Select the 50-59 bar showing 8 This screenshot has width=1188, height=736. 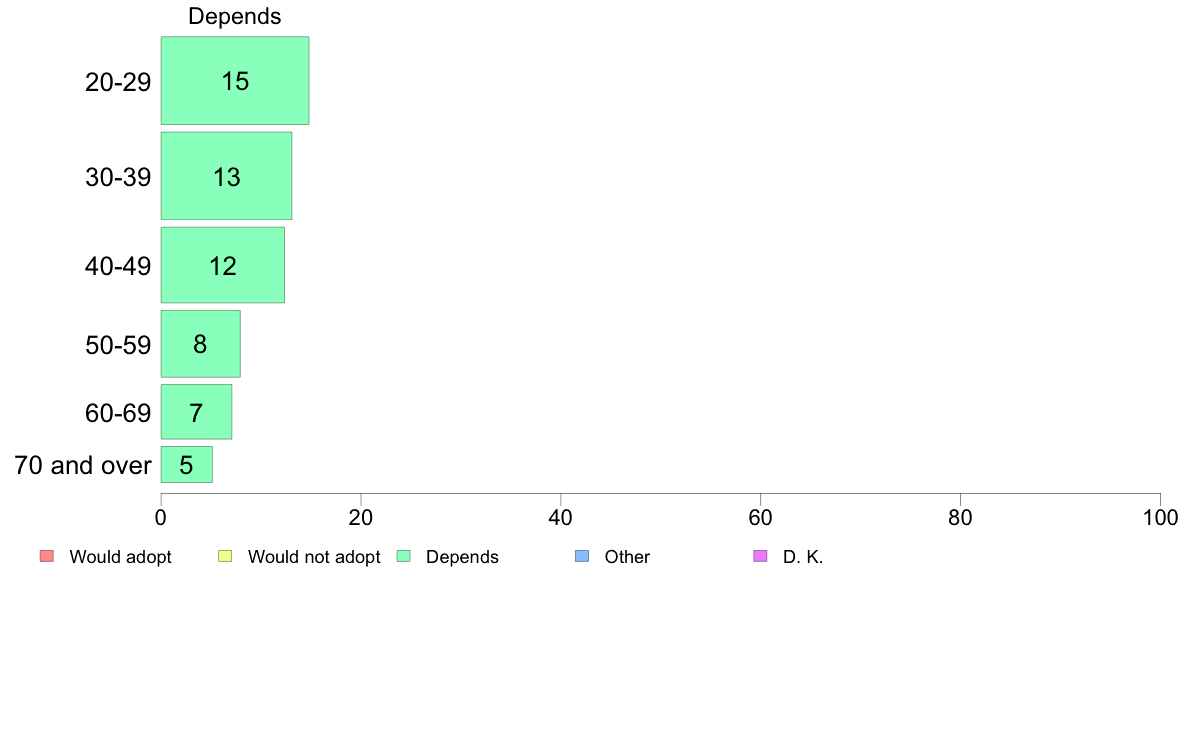point(201,344)
